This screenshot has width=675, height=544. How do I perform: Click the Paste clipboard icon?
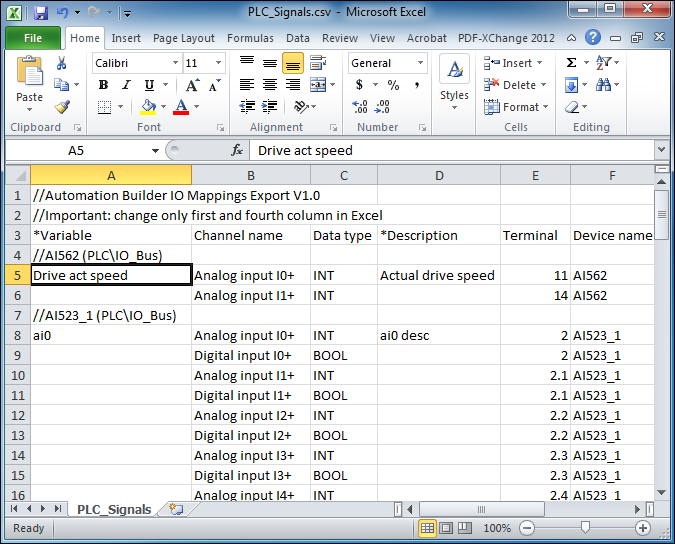click(x=30, y=70)
